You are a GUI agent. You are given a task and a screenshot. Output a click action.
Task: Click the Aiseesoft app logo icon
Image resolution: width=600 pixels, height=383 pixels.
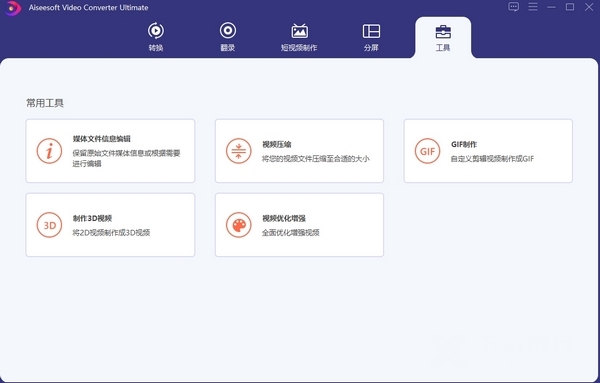click(12, 8)
